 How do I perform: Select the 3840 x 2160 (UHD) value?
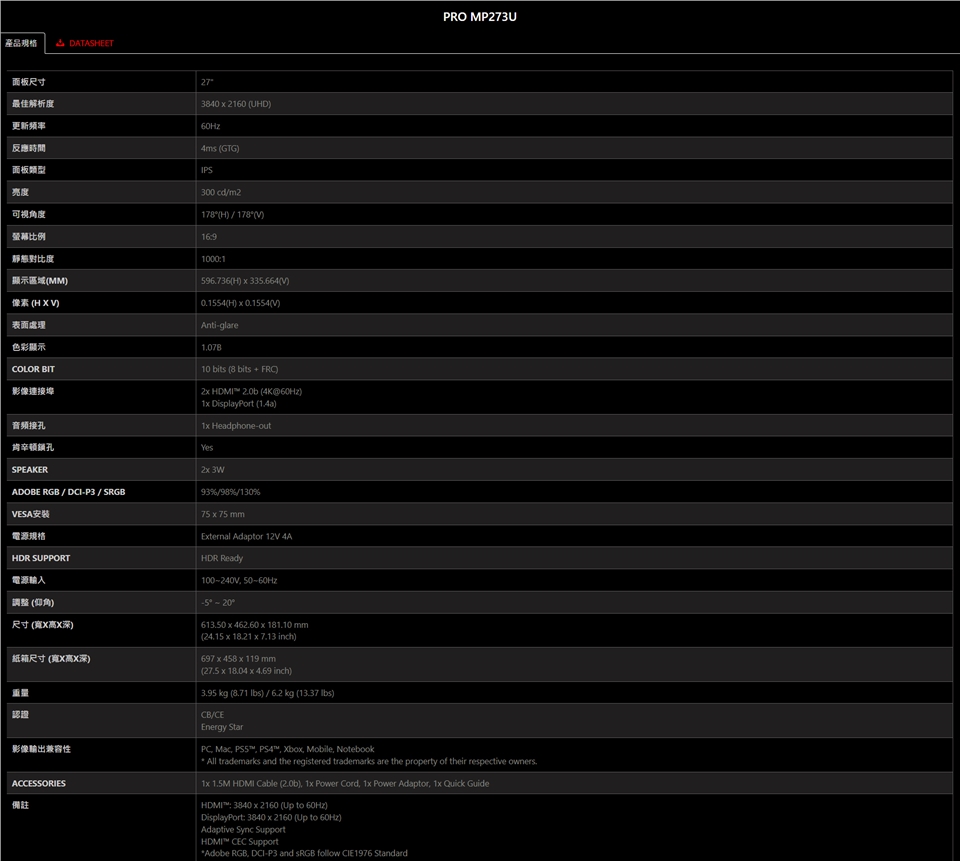[x=236, y=104]
